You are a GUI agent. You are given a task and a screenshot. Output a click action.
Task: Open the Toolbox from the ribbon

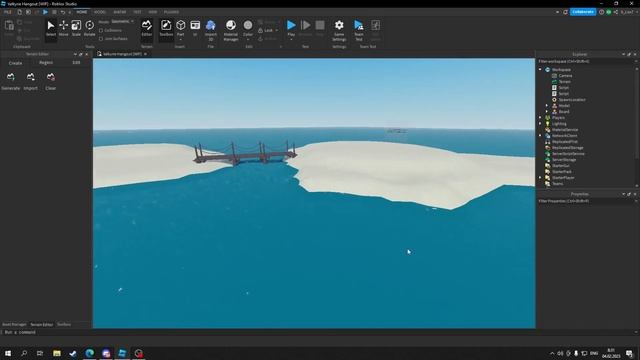click(x=166, y=29)
